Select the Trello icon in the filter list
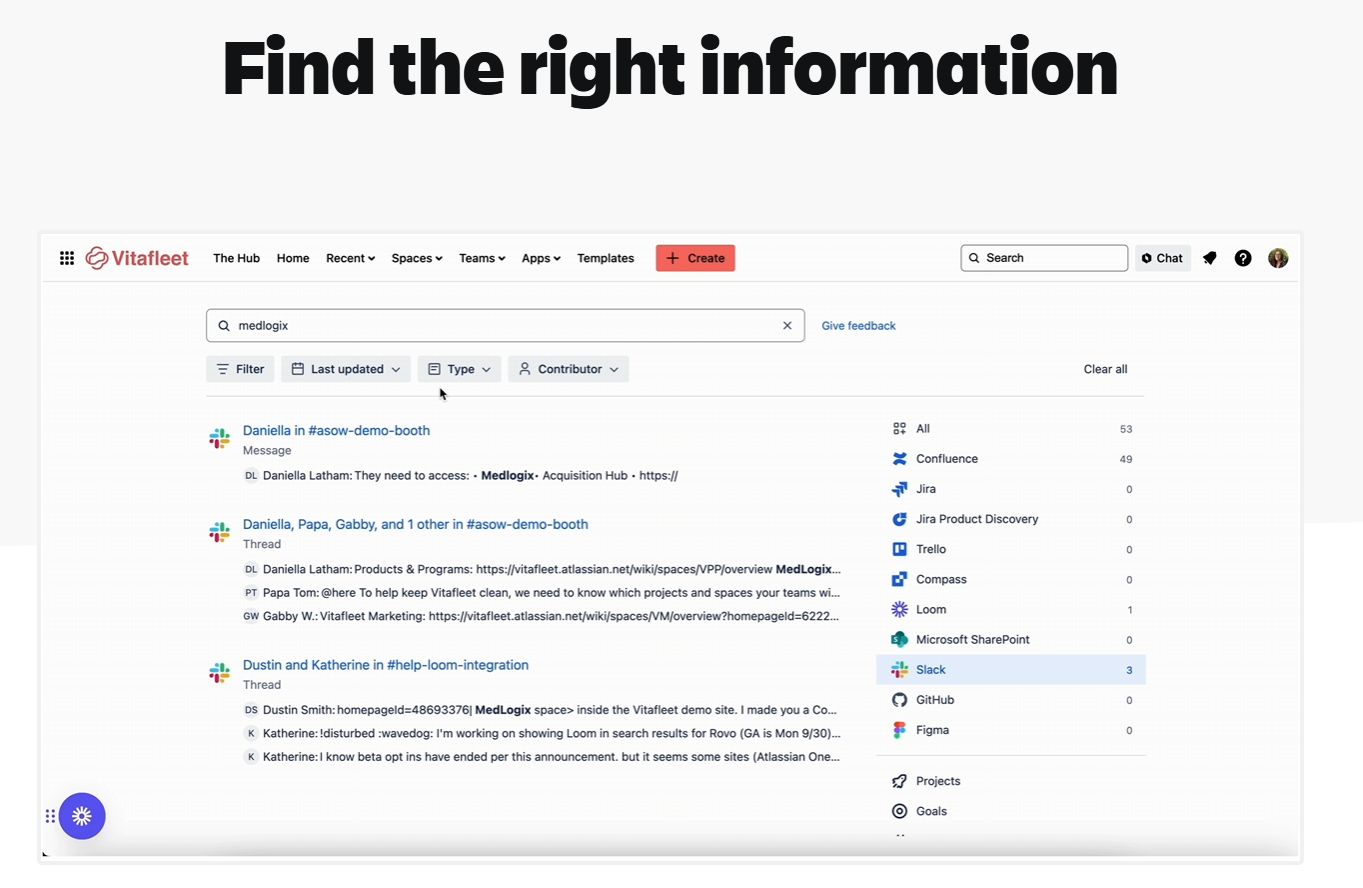Image resolution: width=1363 pixels, height=888 pixels. [899, 549]
